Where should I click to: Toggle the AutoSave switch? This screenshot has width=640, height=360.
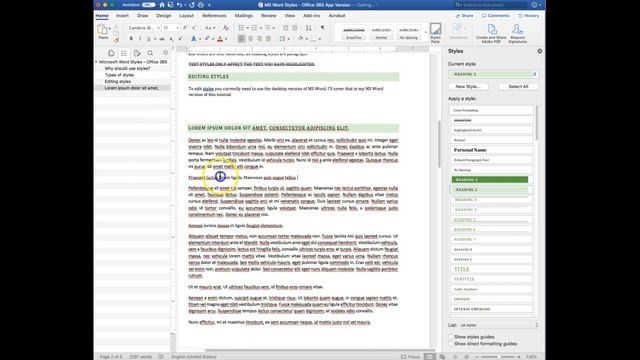(149, 5)
